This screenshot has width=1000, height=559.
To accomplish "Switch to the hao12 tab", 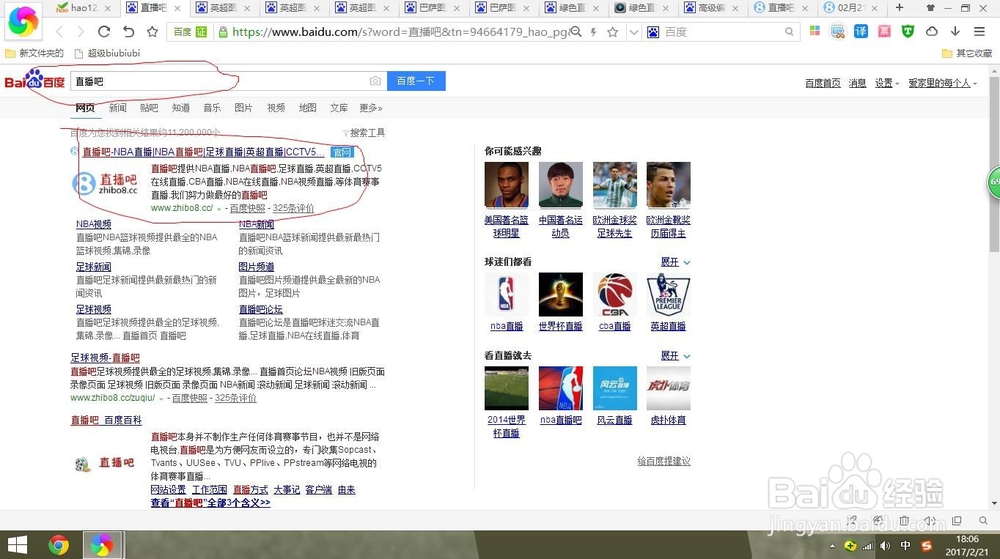I will [83, 8].
